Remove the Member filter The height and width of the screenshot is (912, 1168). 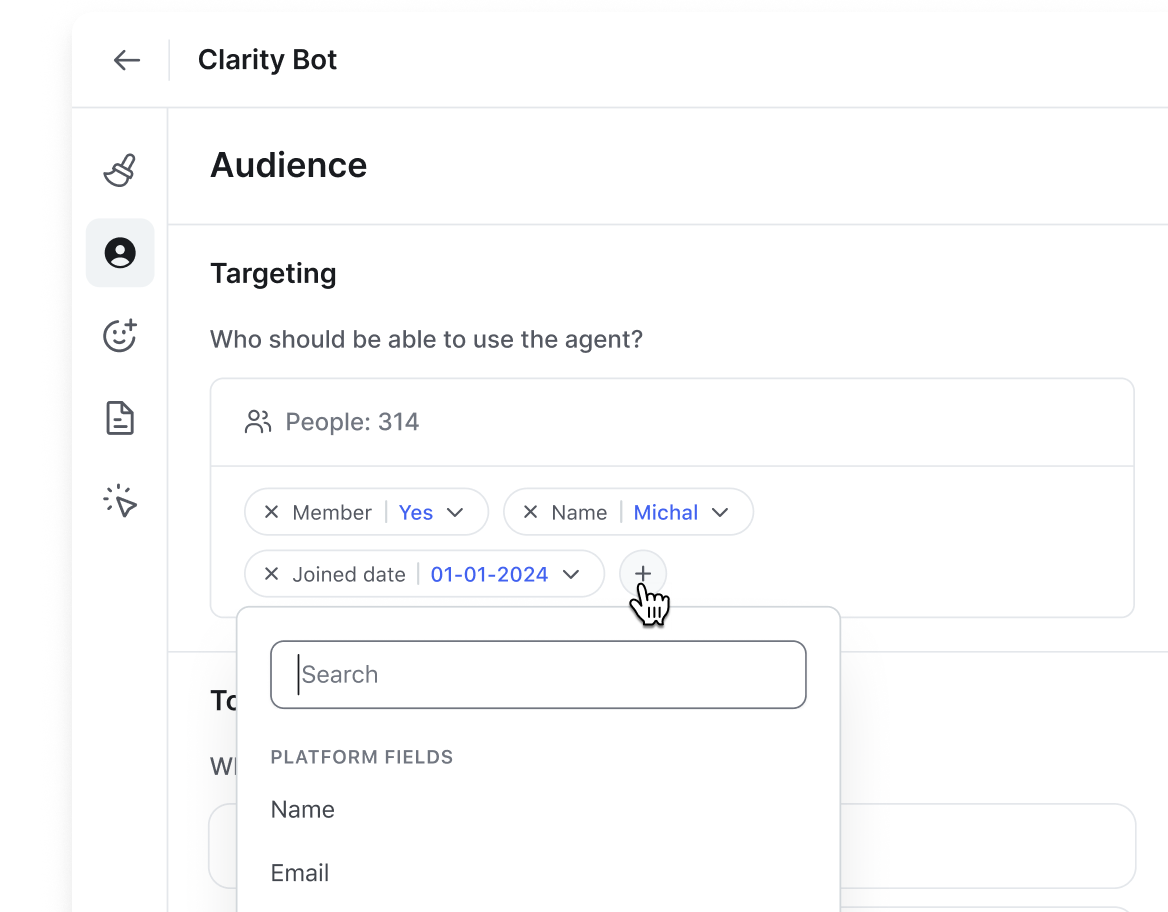coord(271,512)
